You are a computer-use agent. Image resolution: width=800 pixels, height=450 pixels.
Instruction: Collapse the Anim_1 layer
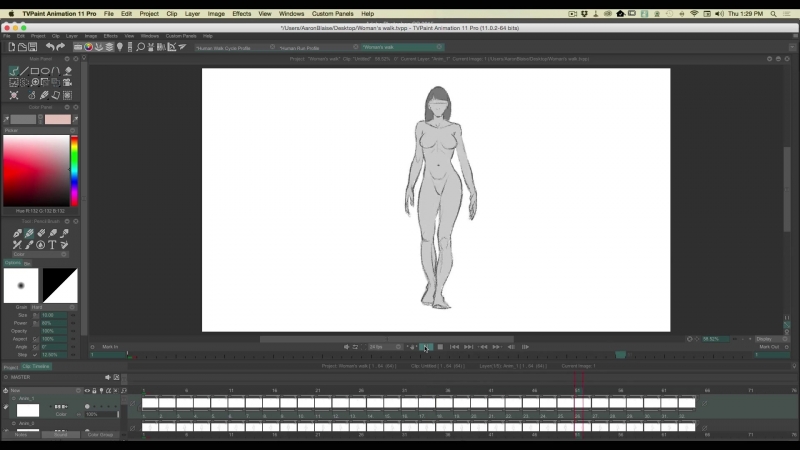click(14, 398)
